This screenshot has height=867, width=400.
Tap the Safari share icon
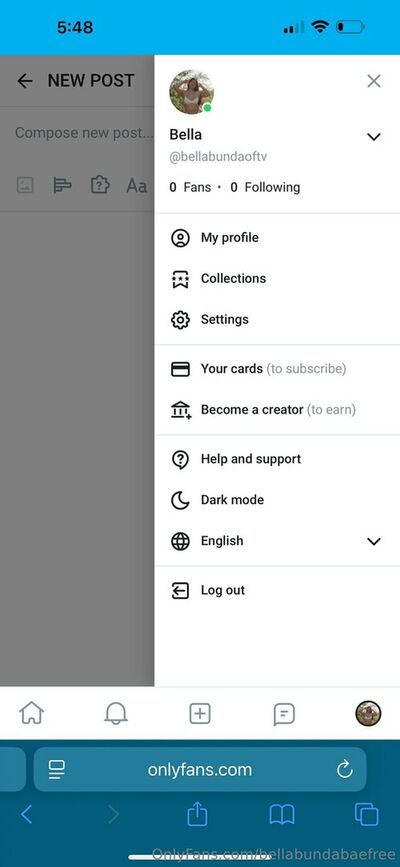coord(198,814)
